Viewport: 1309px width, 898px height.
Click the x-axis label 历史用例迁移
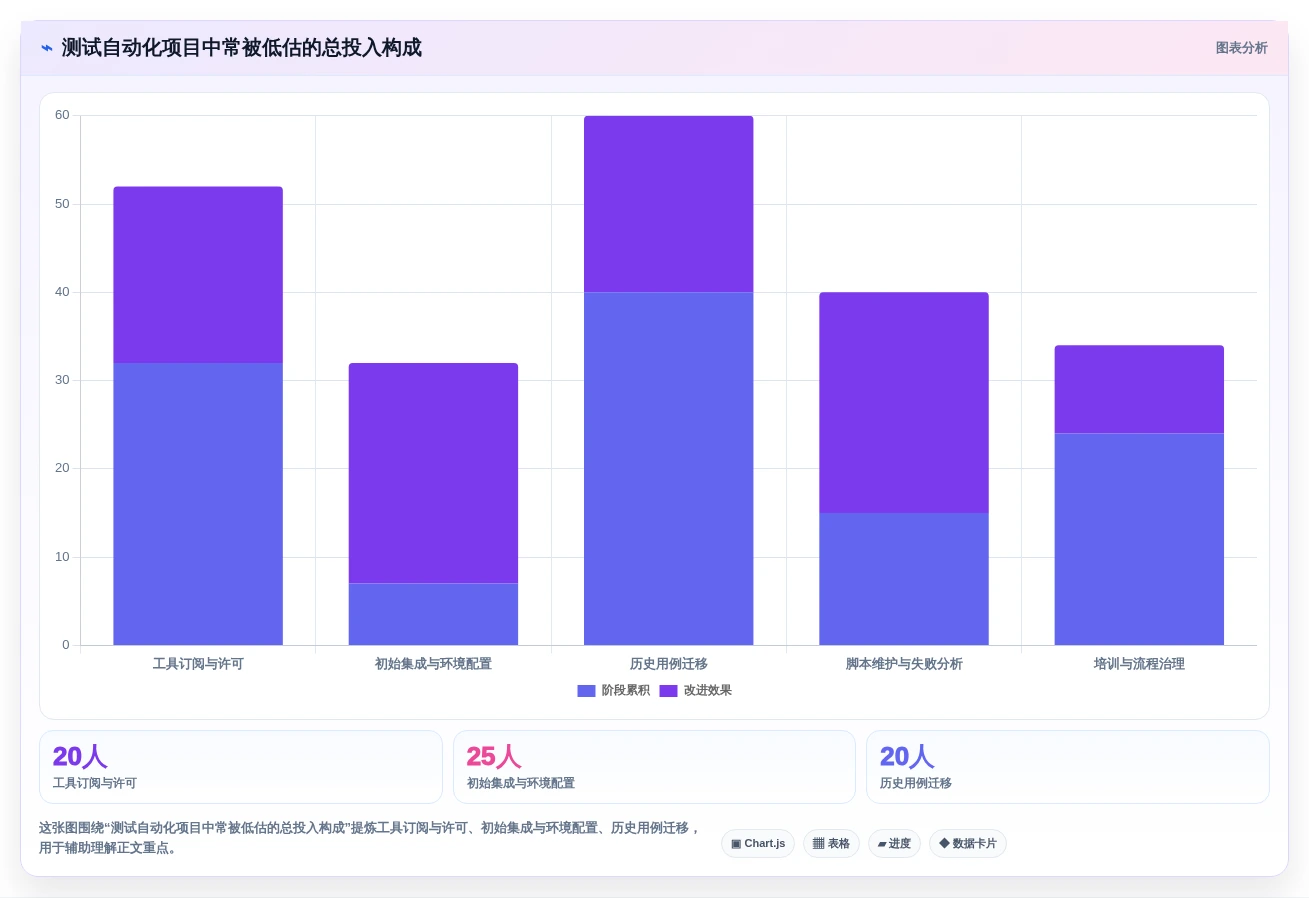(668, 664)
